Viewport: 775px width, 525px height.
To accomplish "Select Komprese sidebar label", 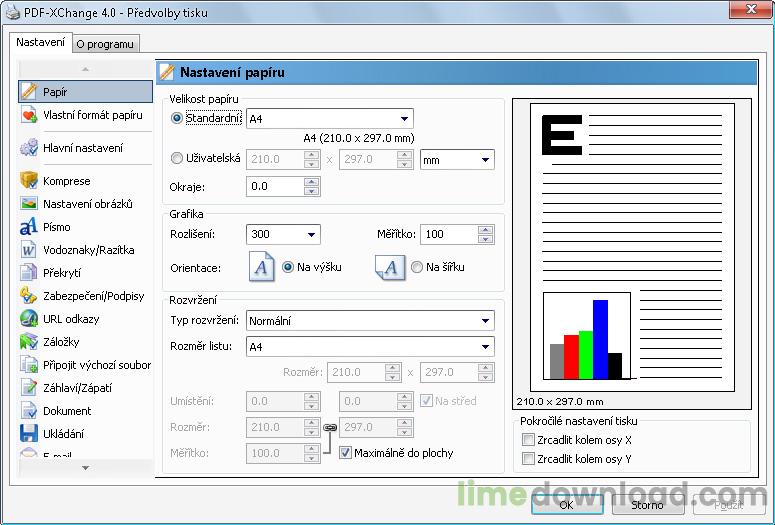I will (67, 181).
